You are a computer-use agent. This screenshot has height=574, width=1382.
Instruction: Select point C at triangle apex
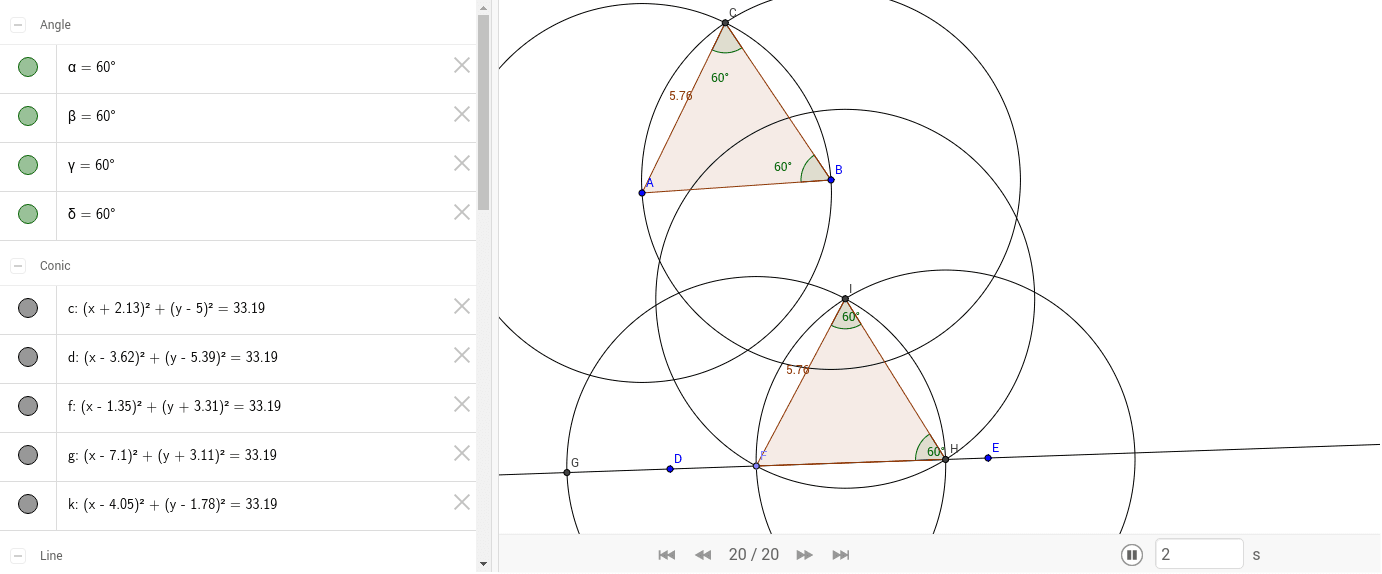(726, 22)
